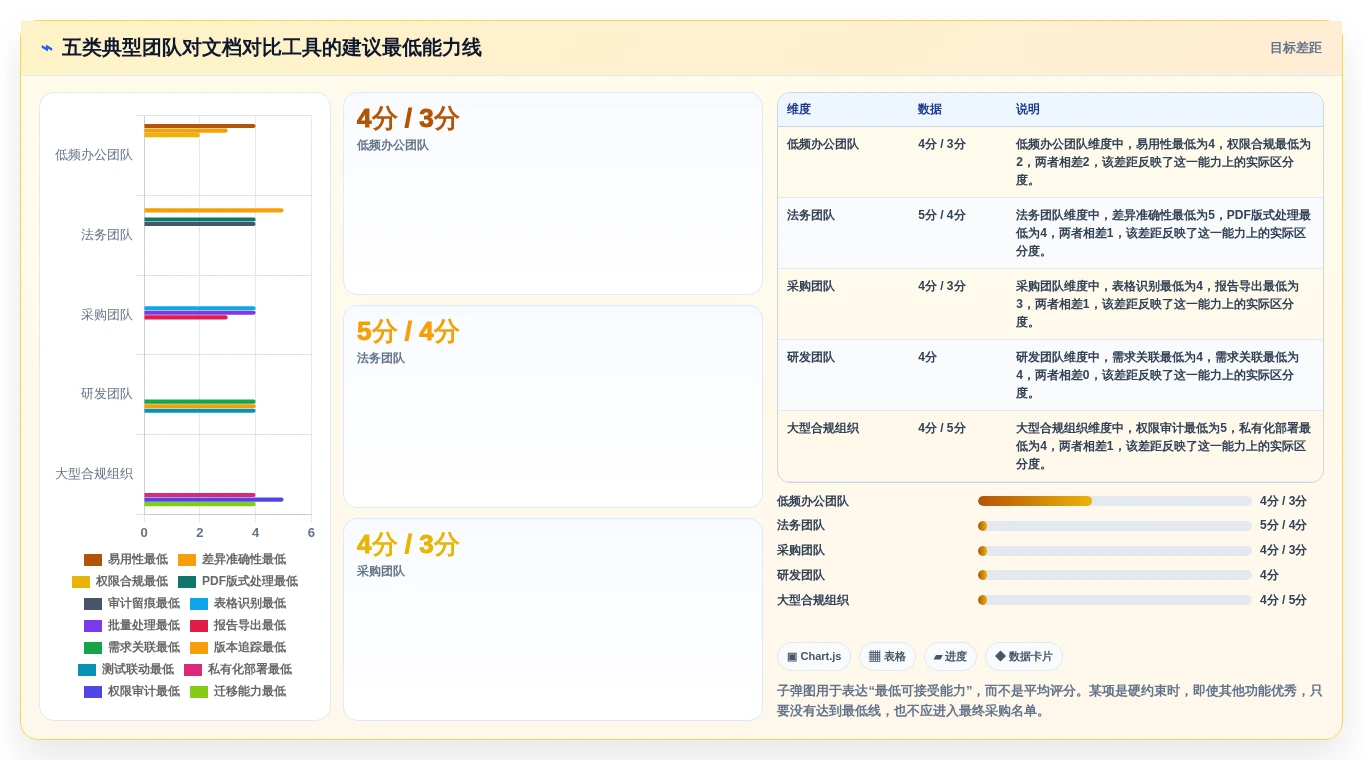This screenshot has height=760, width=1363.
Task: Toggle 迁移能力最低 legend swatch
Action: tap(199, 692)
